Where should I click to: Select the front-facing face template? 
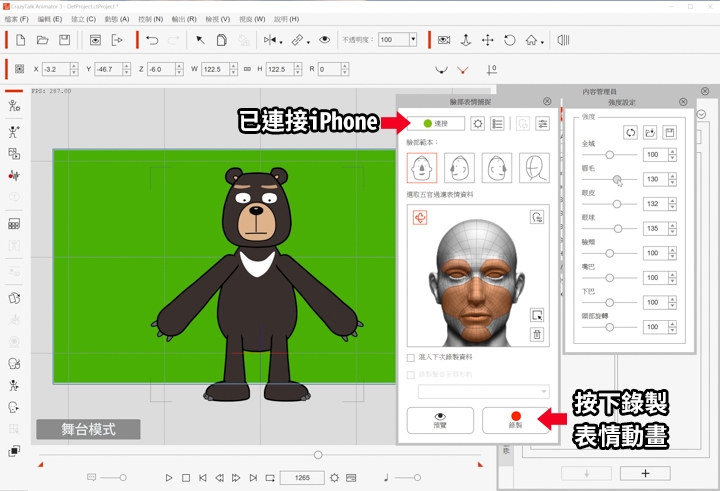click(x=422, y=168)
